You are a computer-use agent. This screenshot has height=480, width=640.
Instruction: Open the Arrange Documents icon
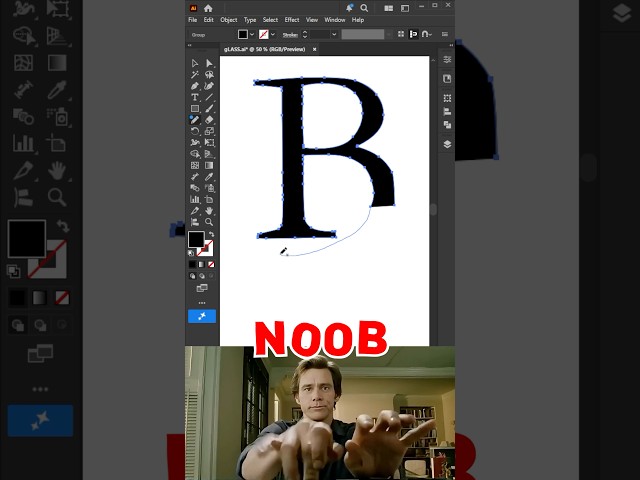click(x=389, y=8)
